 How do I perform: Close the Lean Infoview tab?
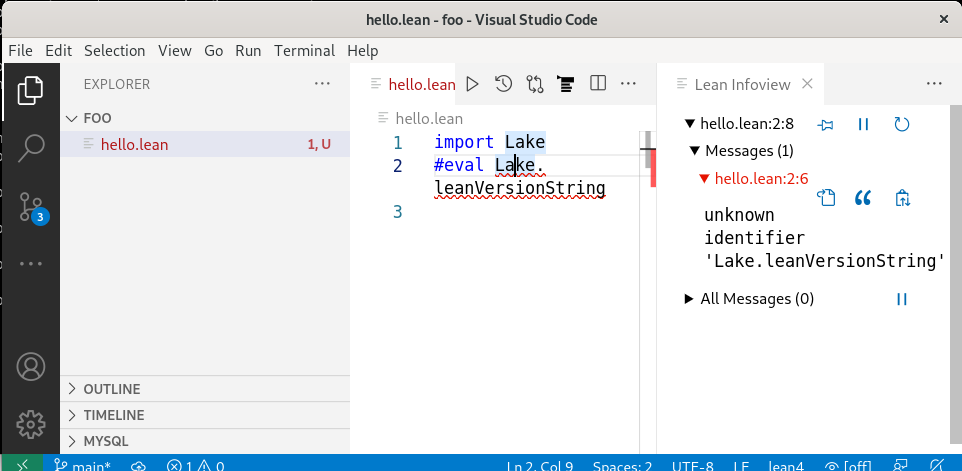(x=807, y=83)
